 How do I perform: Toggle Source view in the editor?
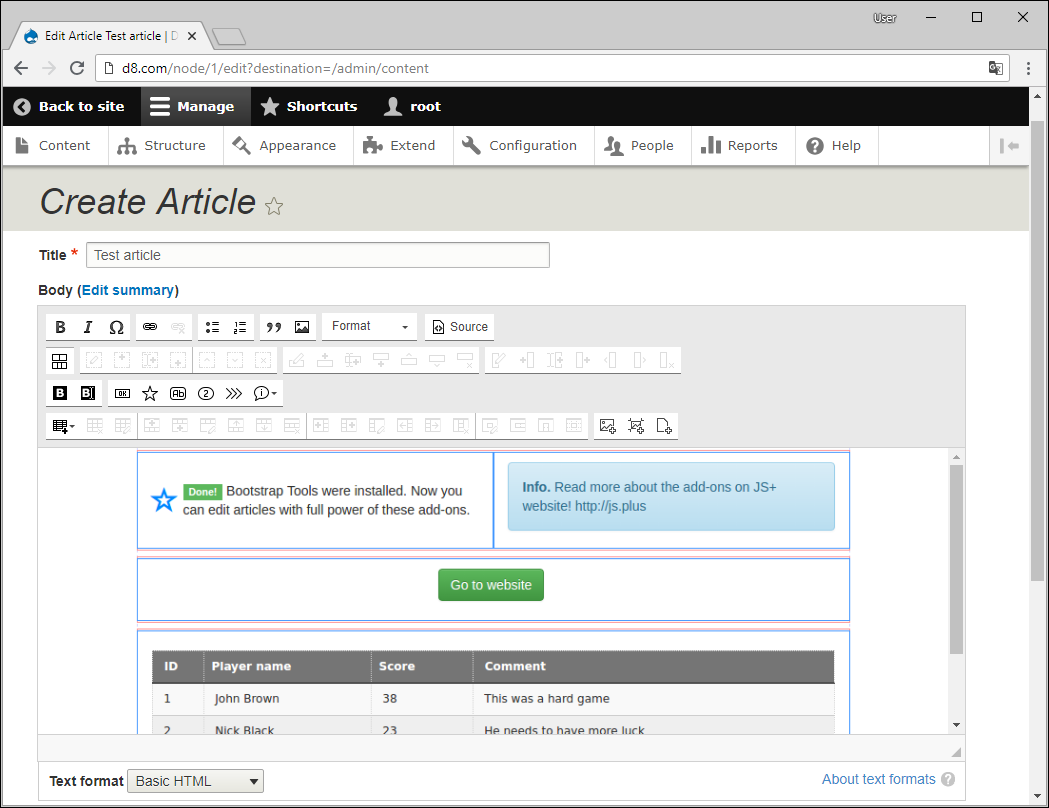[x=460, y=327]
